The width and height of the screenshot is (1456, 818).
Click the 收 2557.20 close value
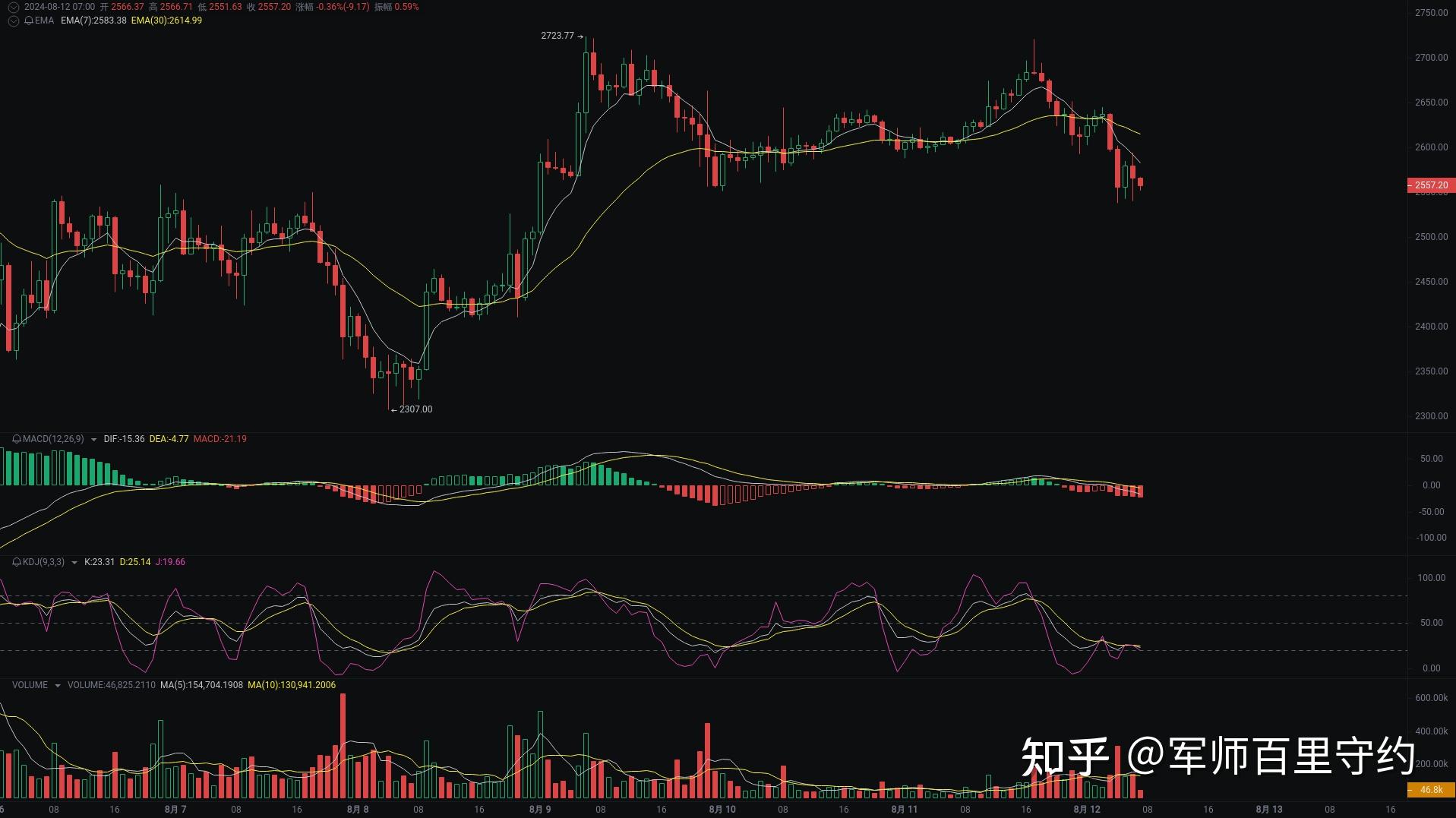269,7
